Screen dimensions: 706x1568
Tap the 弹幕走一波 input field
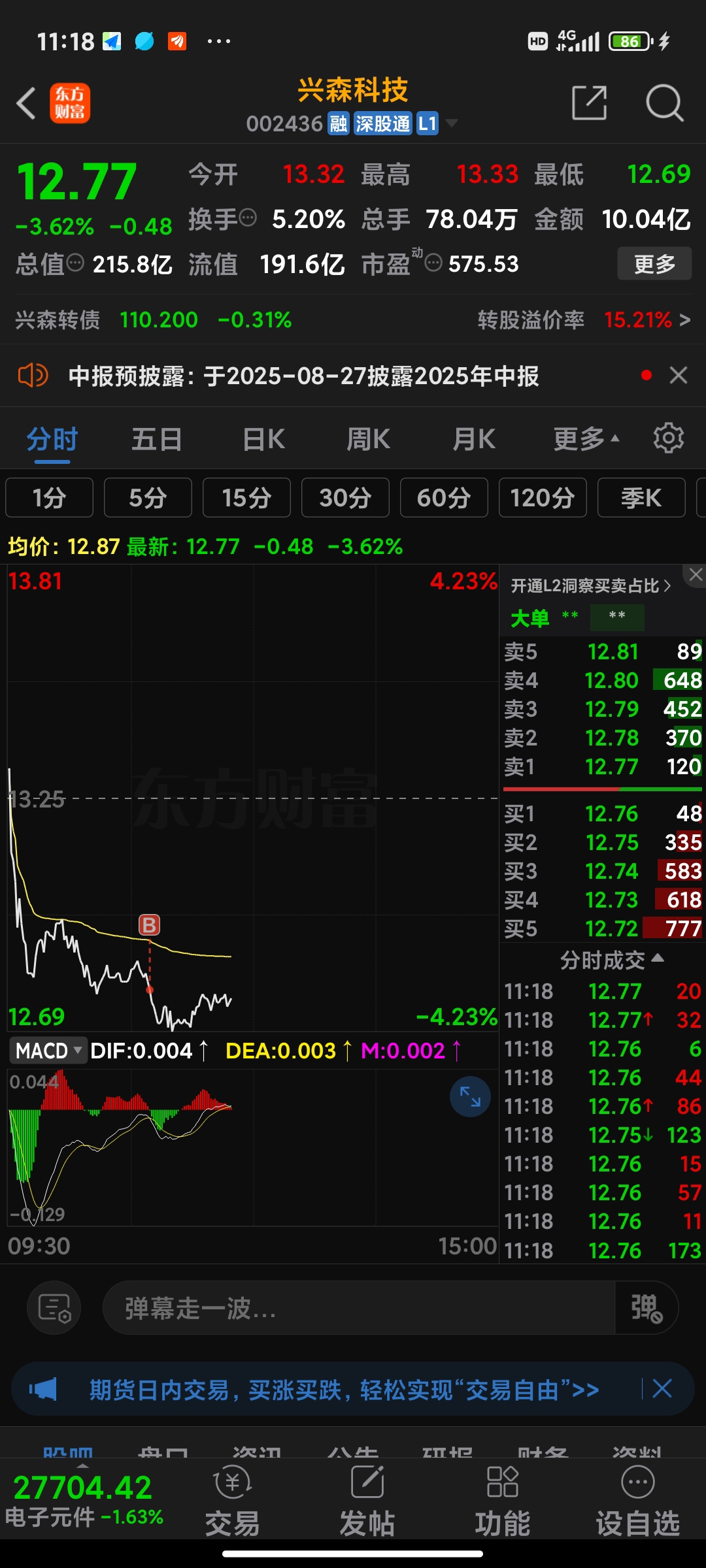click(x=359, y=1308)
